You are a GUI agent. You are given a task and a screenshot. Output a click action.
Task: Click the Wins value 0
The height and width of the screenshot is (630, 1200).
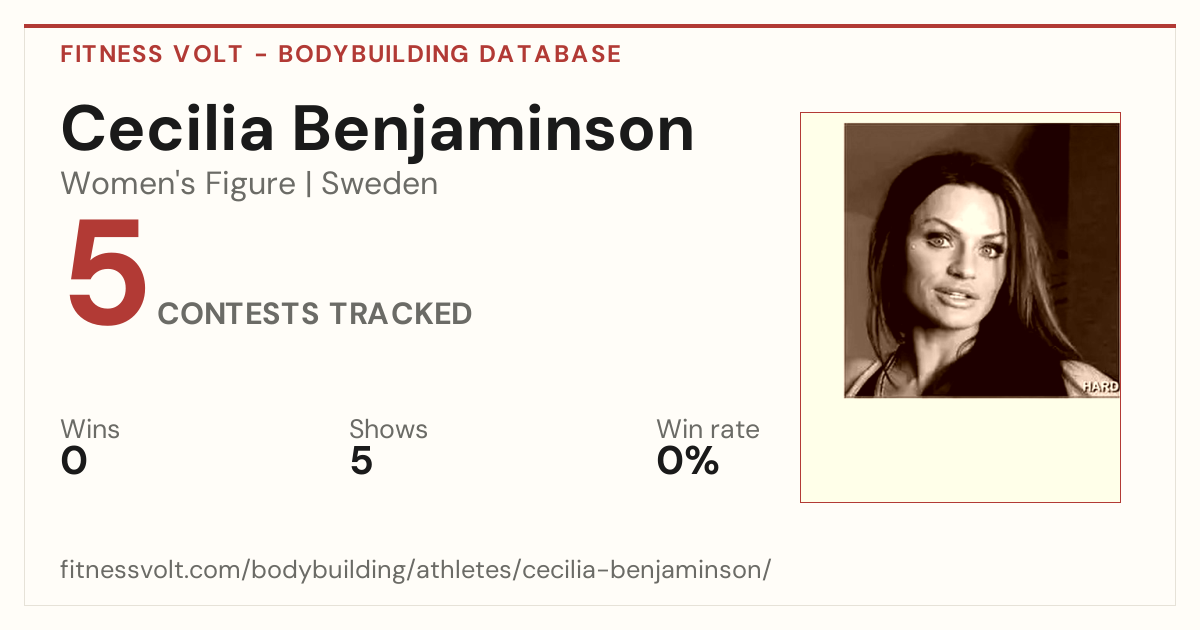coord(74,461)
